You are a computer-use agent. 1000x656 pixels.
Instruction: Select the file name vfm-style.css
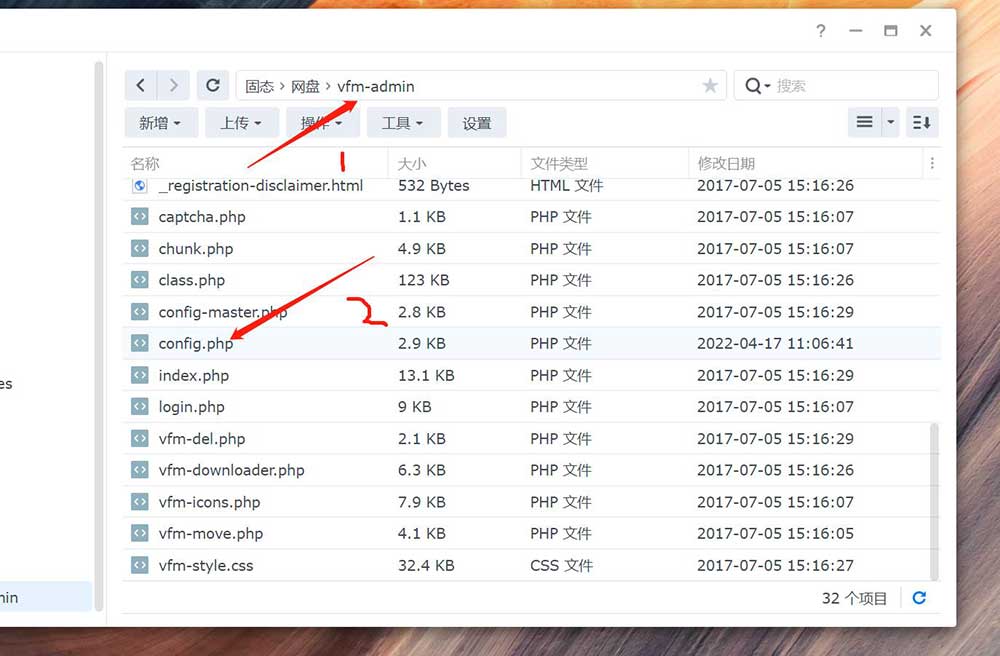205,565
